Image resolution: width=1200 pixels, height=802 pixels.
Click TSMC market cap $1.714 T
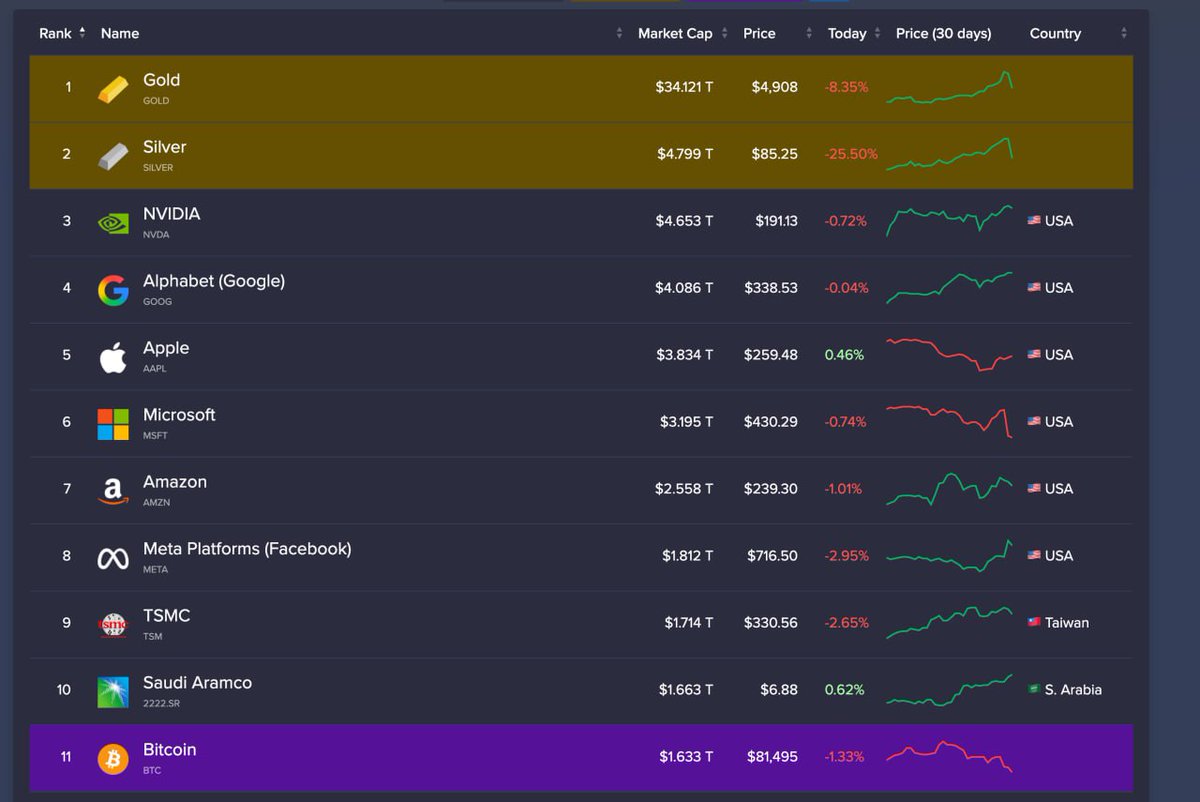coord(689,623)
